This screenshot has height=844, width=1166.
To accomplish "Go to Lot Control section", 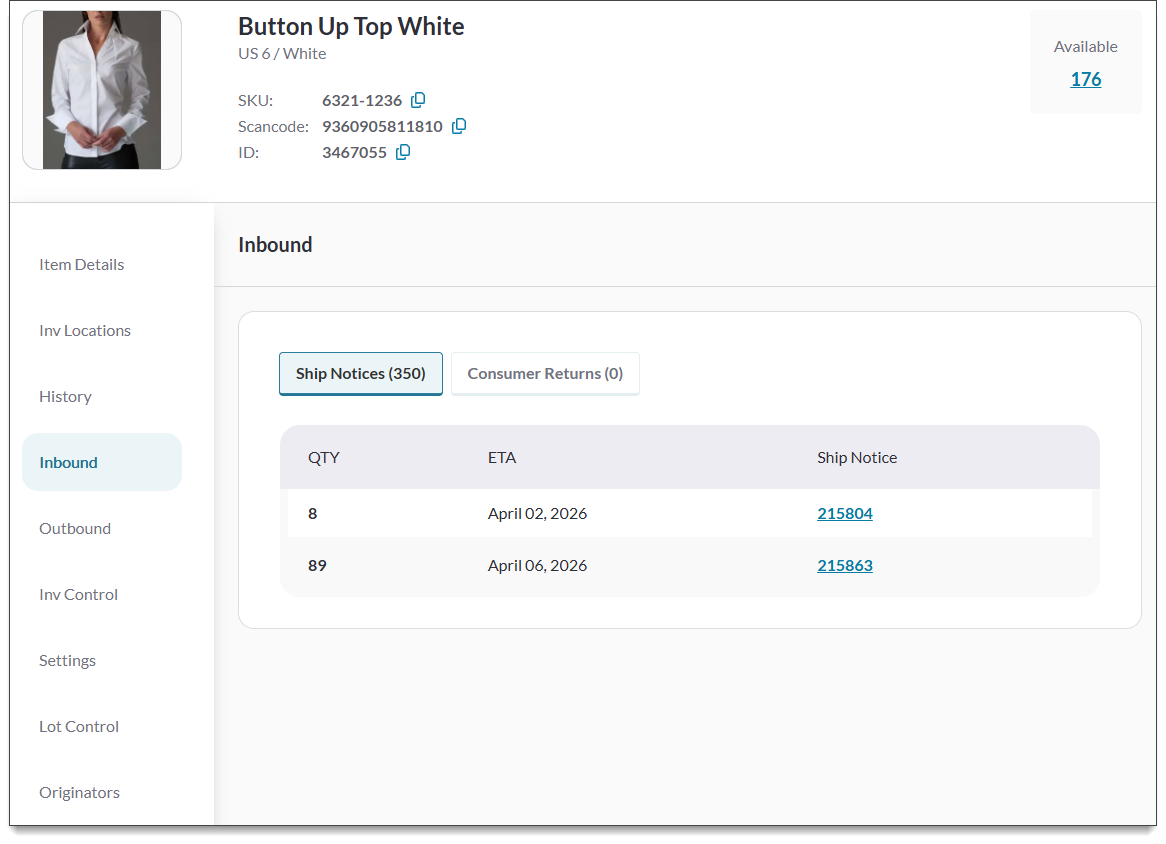I will [x=79, y=726].
